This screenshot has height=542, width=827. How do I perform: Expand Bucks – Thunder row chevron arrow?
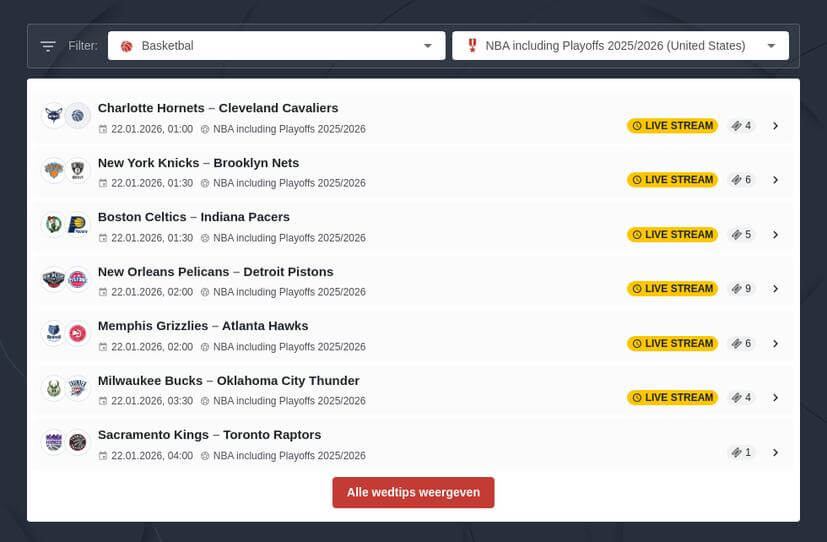775,398
